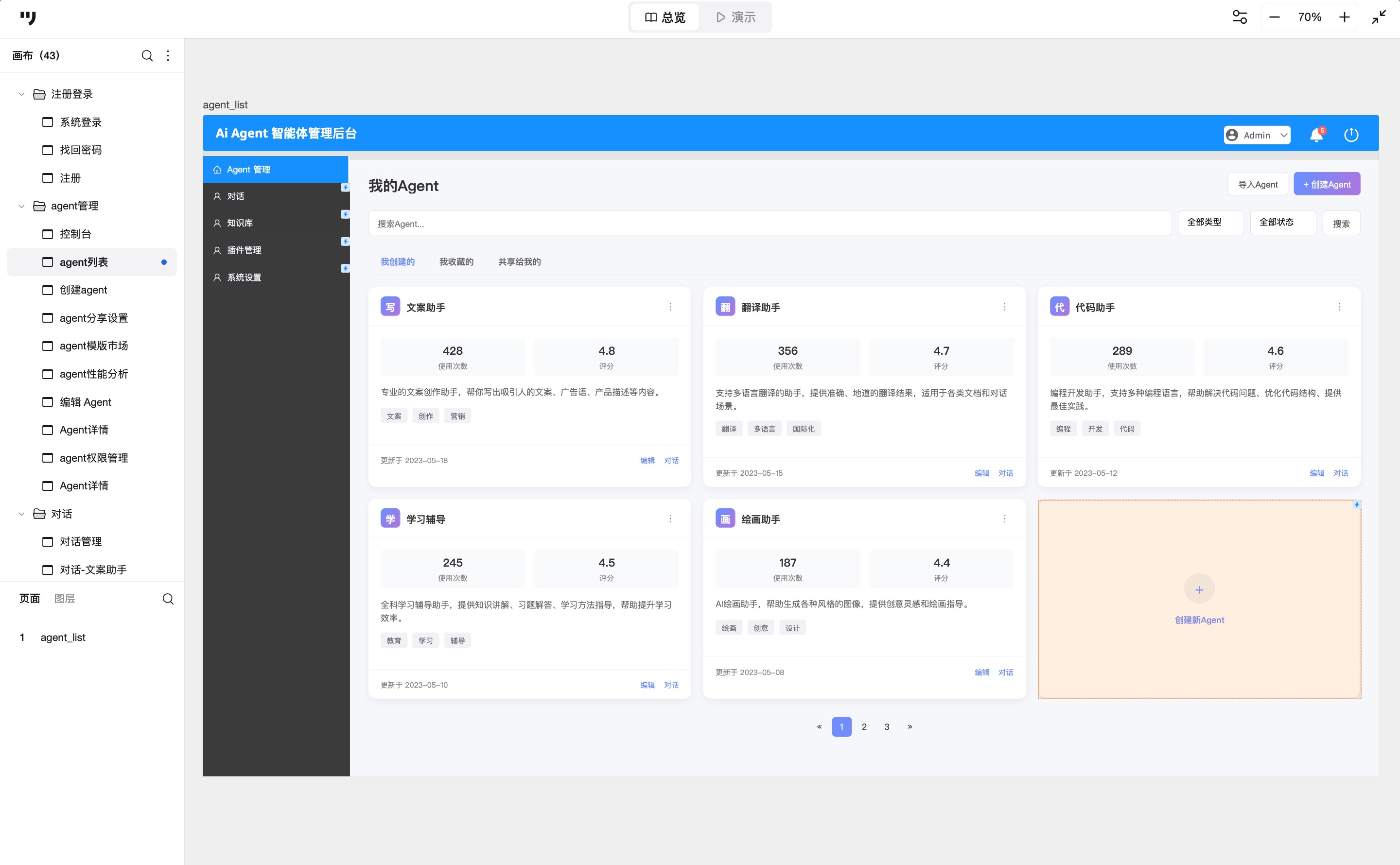Zoom out with the minus button
Viewport: 1400px width, 865px height.
coord(1274,17)
